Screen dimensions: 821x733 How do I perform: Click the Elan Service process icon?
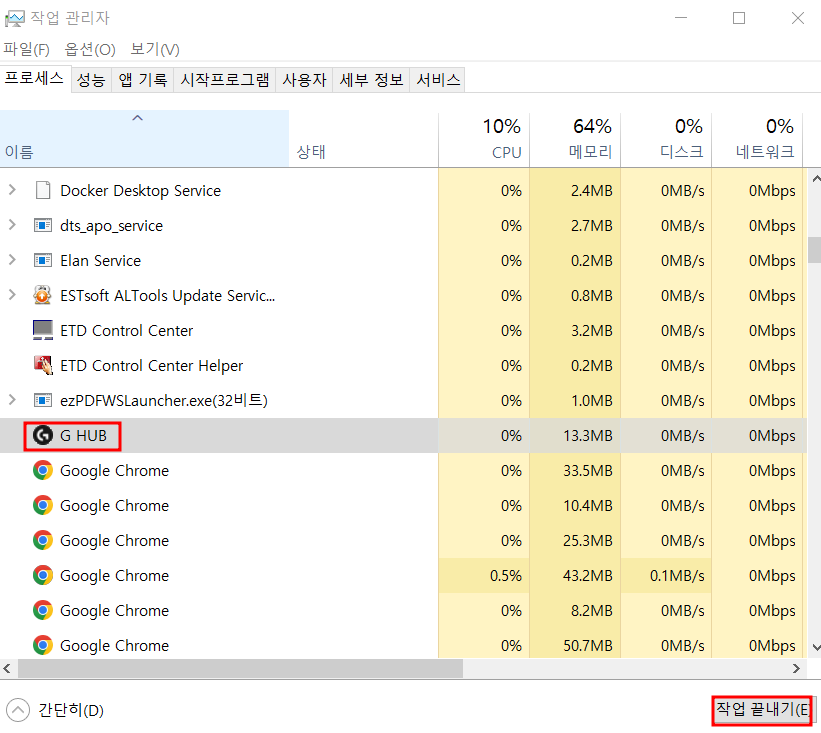point(42,260)
